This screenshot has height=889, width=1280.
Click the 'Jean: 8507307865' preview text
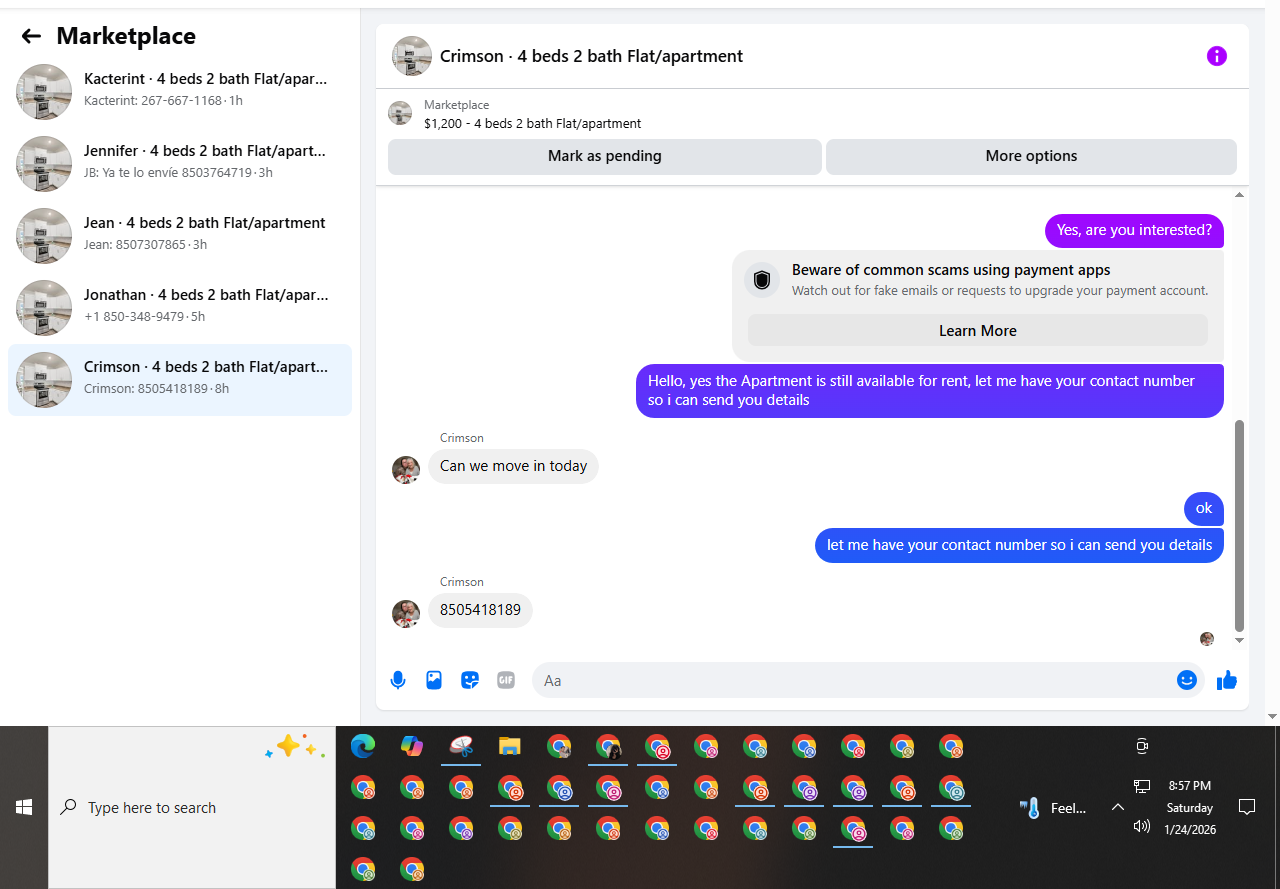coord(135,245)
